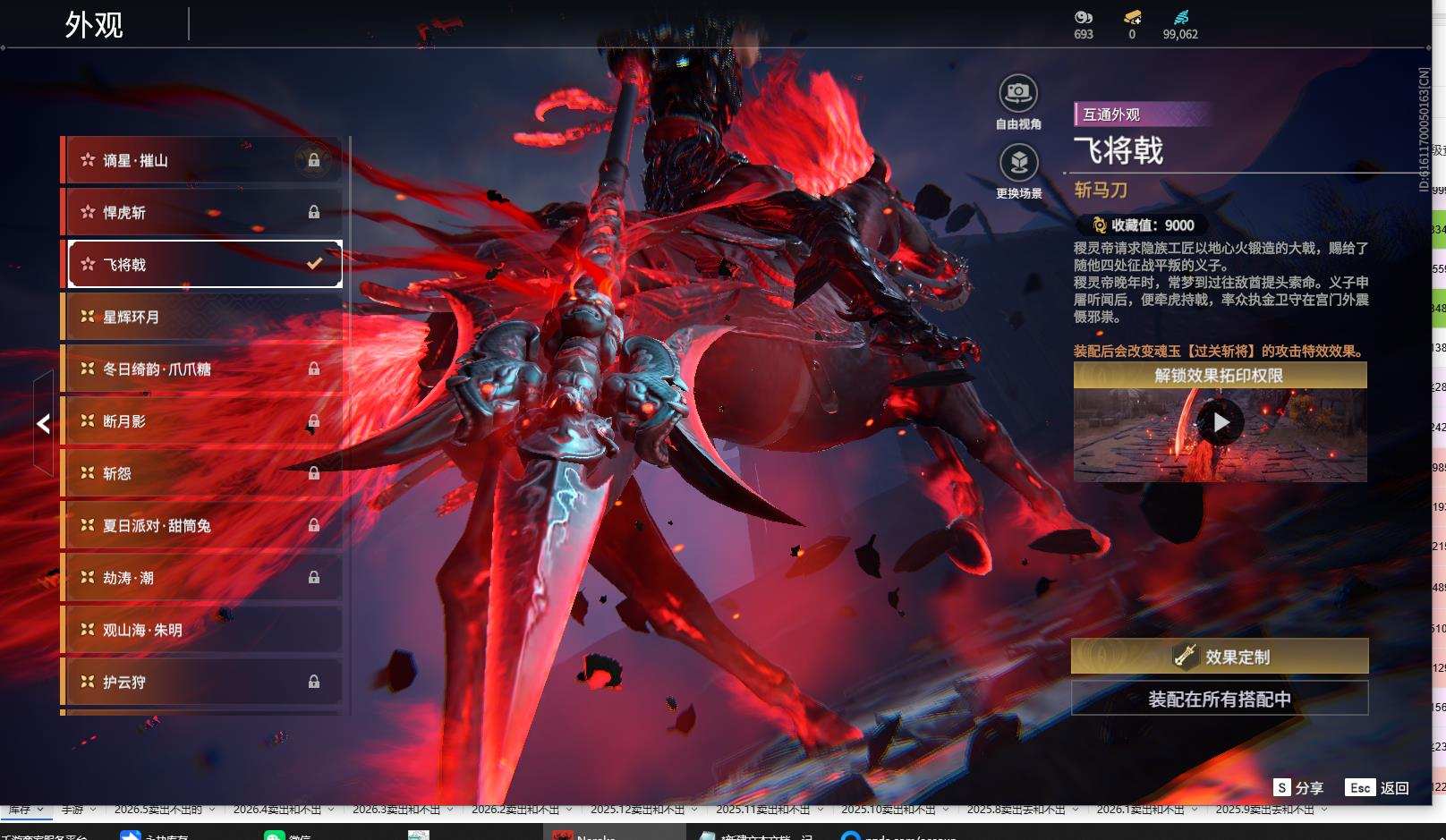Collapse the skin list with the left arrow
Screen dimensions: 1446x840
(43, 423)
